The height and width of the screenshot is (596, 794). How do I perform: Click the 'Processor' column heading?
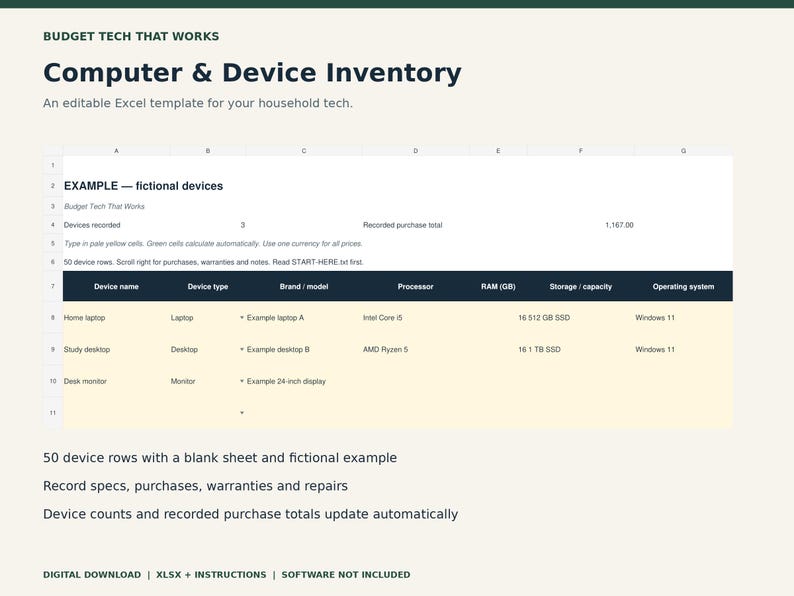(416, 287)
